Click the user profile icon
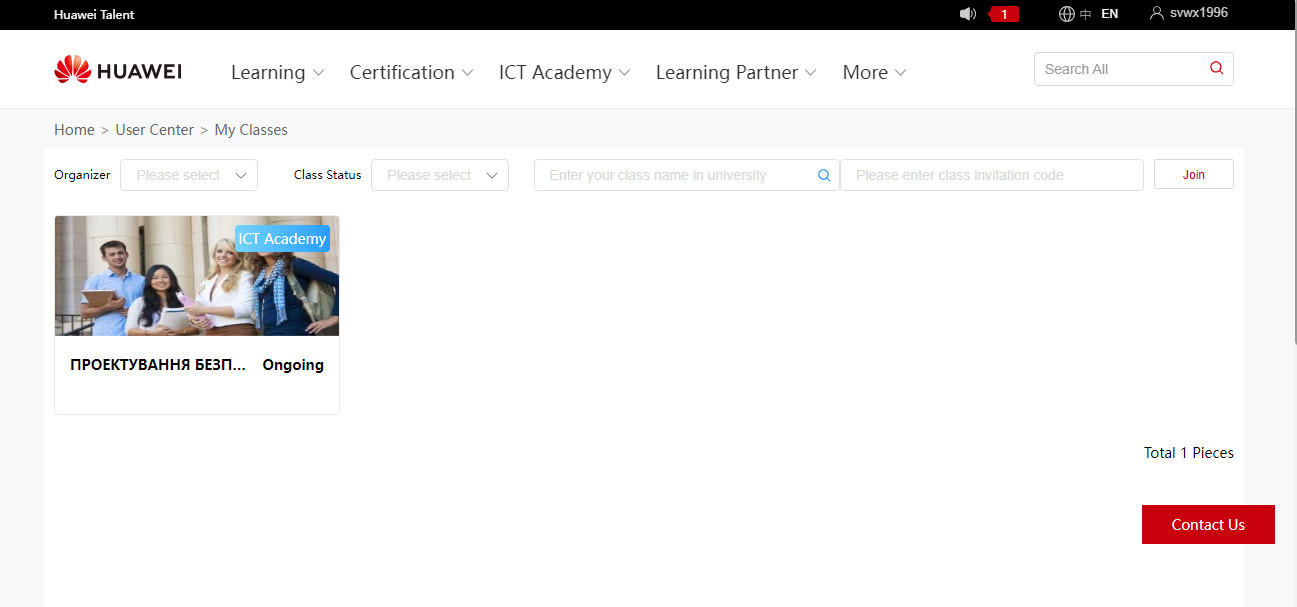1297x607 pixels. (x=1157, y=13)
